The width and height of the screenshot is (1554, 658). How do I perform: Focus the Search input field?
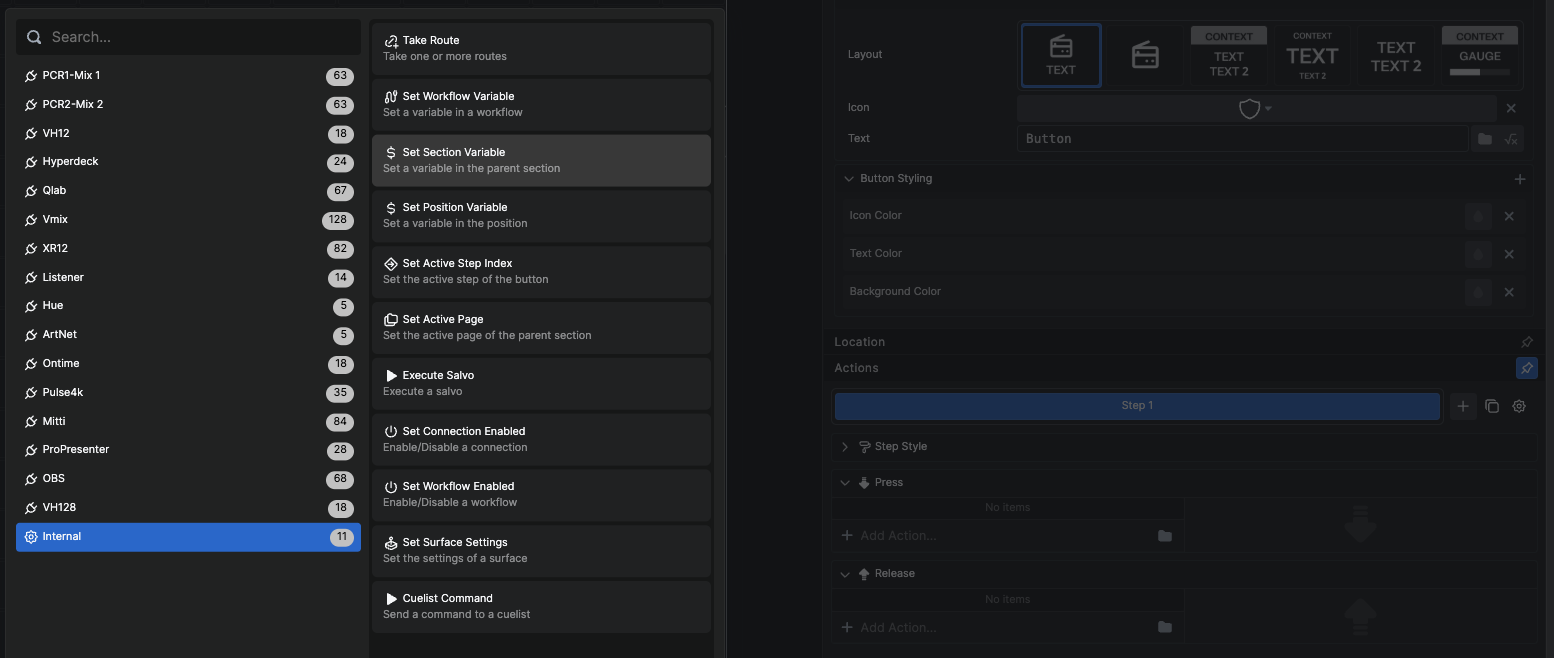[x=188, y=37]
